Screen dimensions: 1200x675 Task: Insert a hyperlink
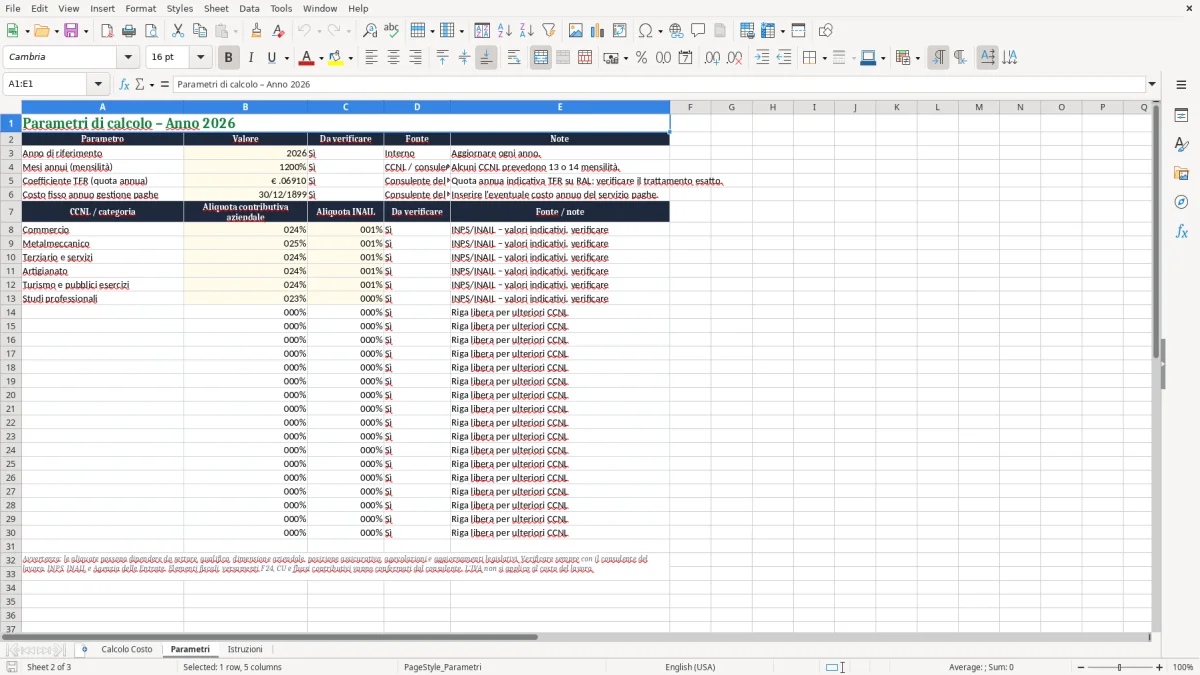(676, 31)
